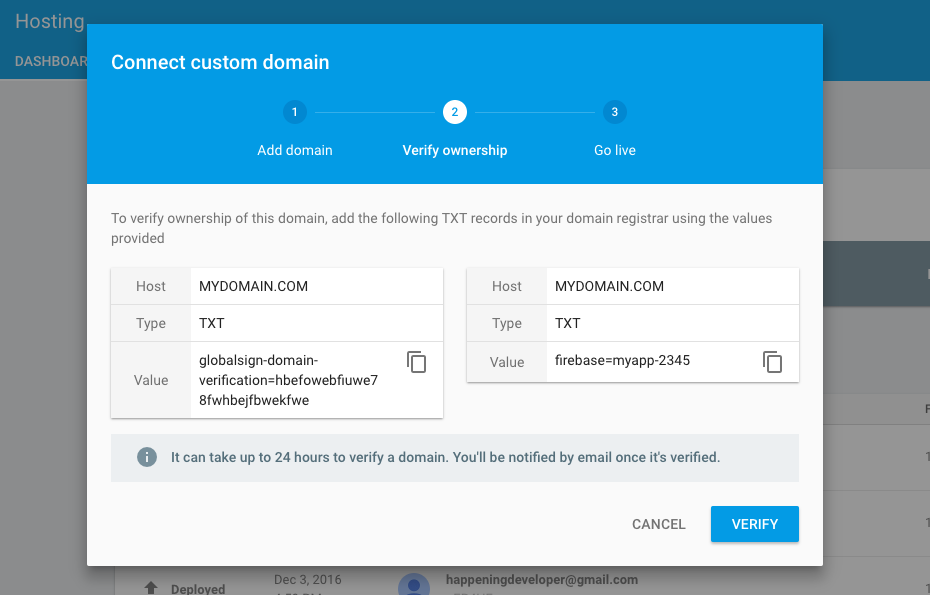Click the user avatar beside happeningdeveloper email

point(414,585)
